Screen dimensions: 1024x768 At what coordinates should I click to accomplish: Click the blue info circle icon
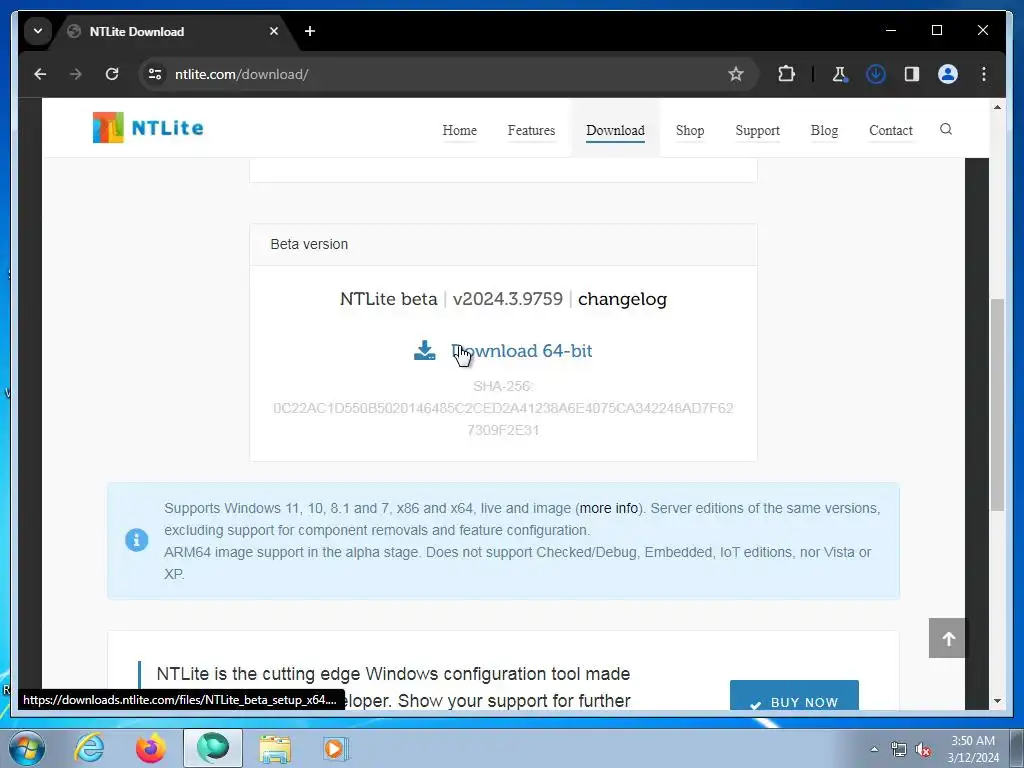tap(136, 540)
